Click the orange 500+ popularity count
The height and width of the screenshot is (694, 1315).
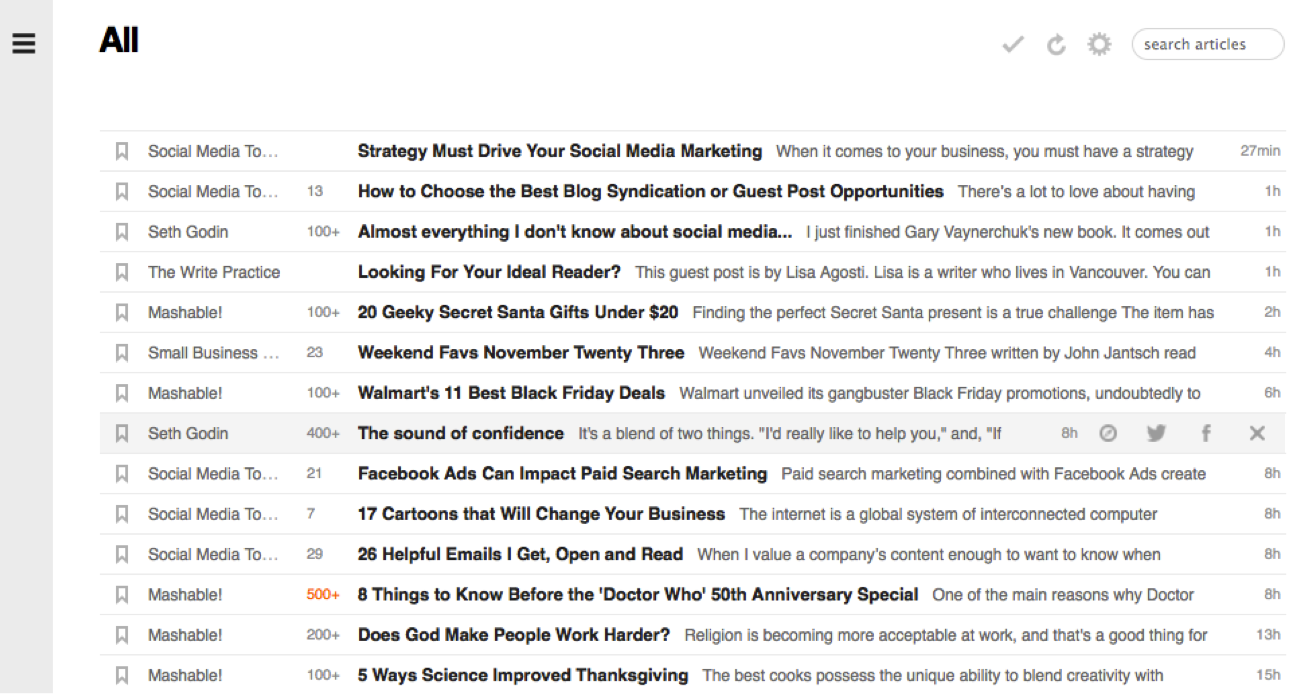pyautogui.click(x=323, y=594)
